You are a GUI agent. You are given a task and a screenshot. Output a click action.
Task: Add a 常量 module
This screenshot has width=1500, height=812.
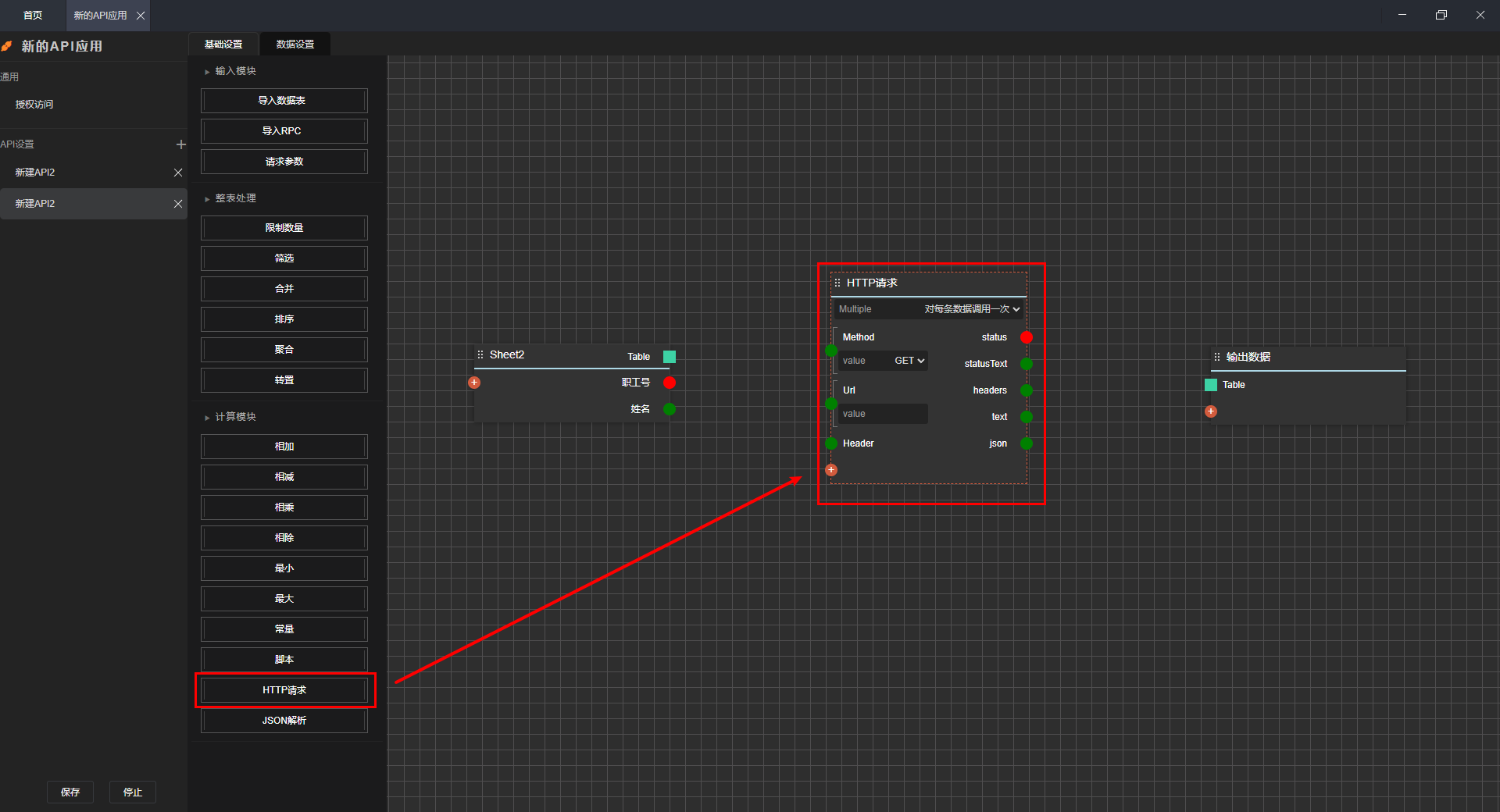pyautogui.click(x=284, y=629)
